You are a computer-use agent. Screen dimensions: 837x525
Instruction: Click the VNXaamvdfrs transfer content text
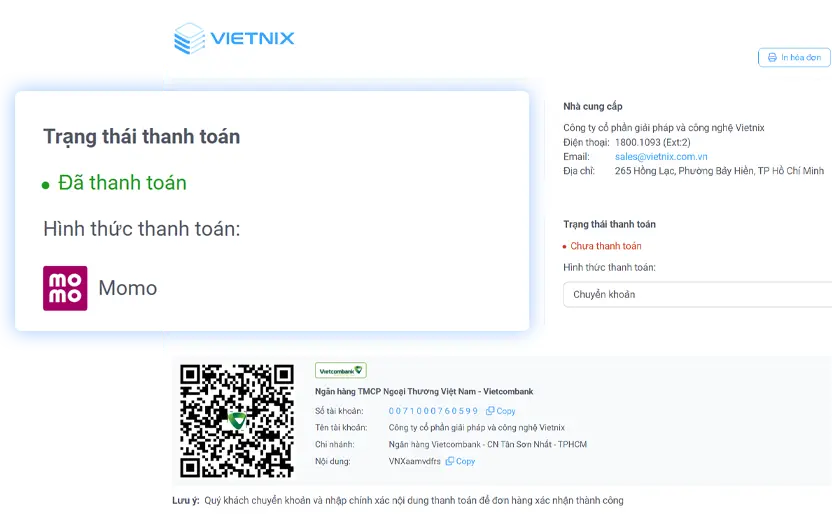[415, 461]
